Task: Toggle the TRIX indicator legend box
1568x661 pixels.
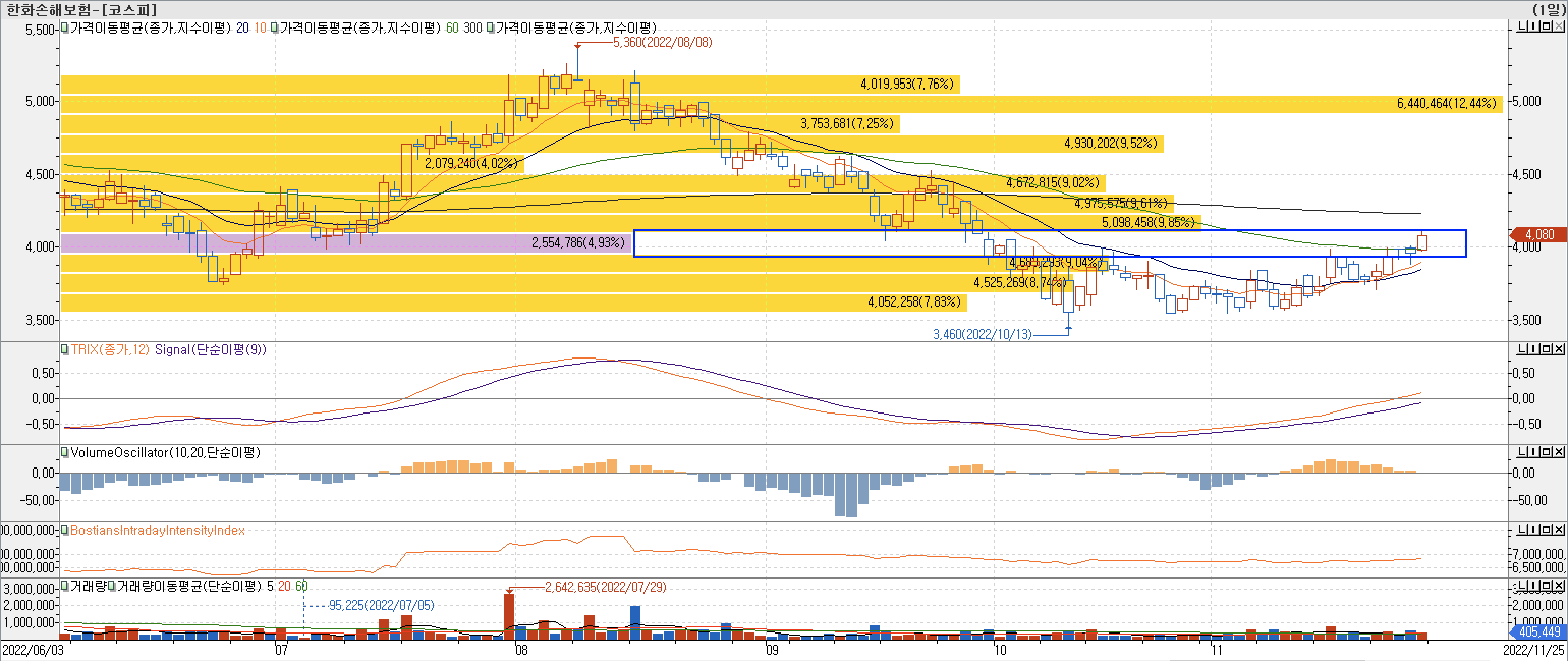Action: [65, 349]
